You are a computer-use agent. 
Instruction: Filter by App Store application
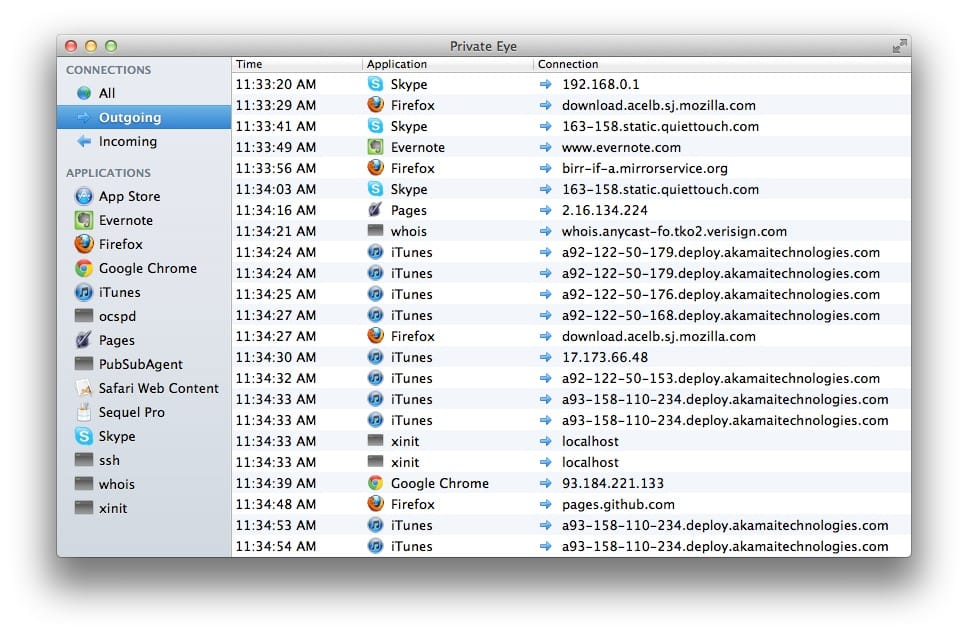pos(144,196)
